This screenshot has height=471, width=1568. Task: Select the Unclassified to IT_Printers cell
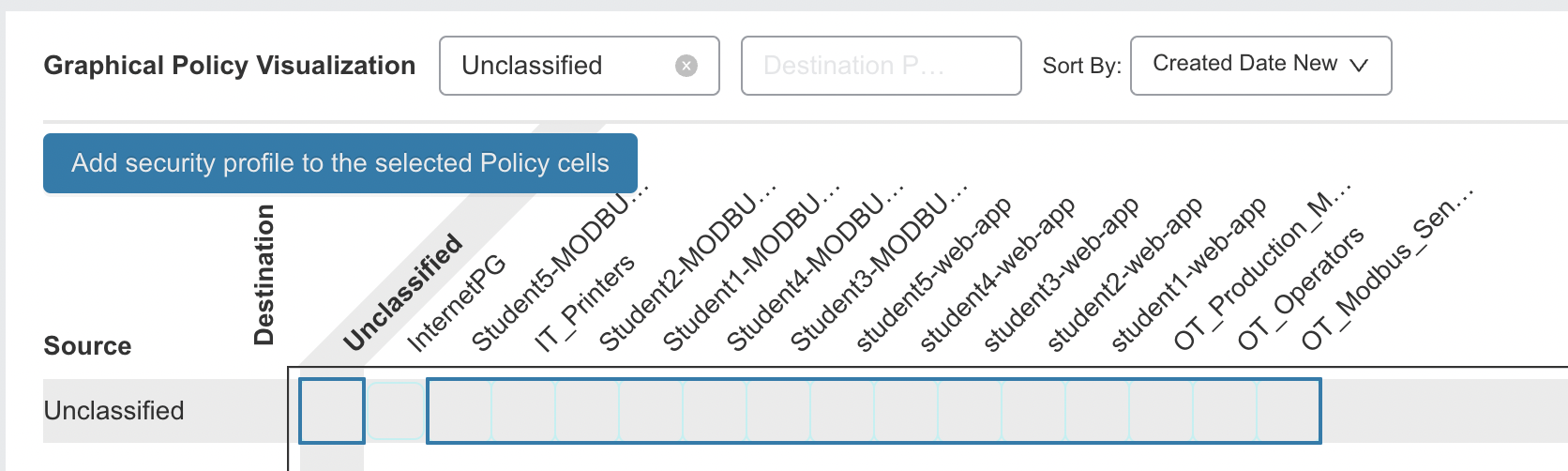[523, 411]
